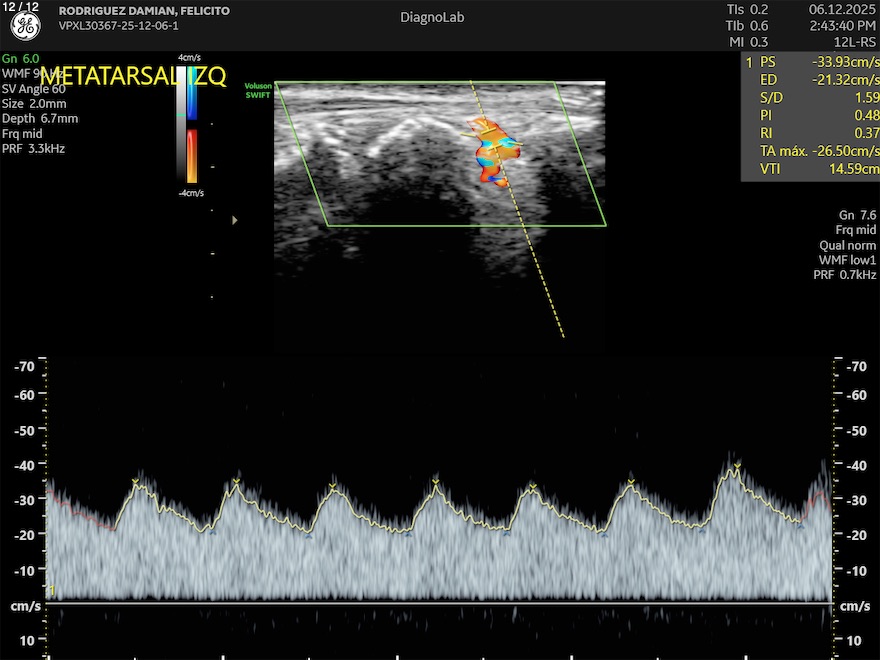Click the RI resistance index result
The height and width of the screenshot is (660, 880).
(867, 134)
